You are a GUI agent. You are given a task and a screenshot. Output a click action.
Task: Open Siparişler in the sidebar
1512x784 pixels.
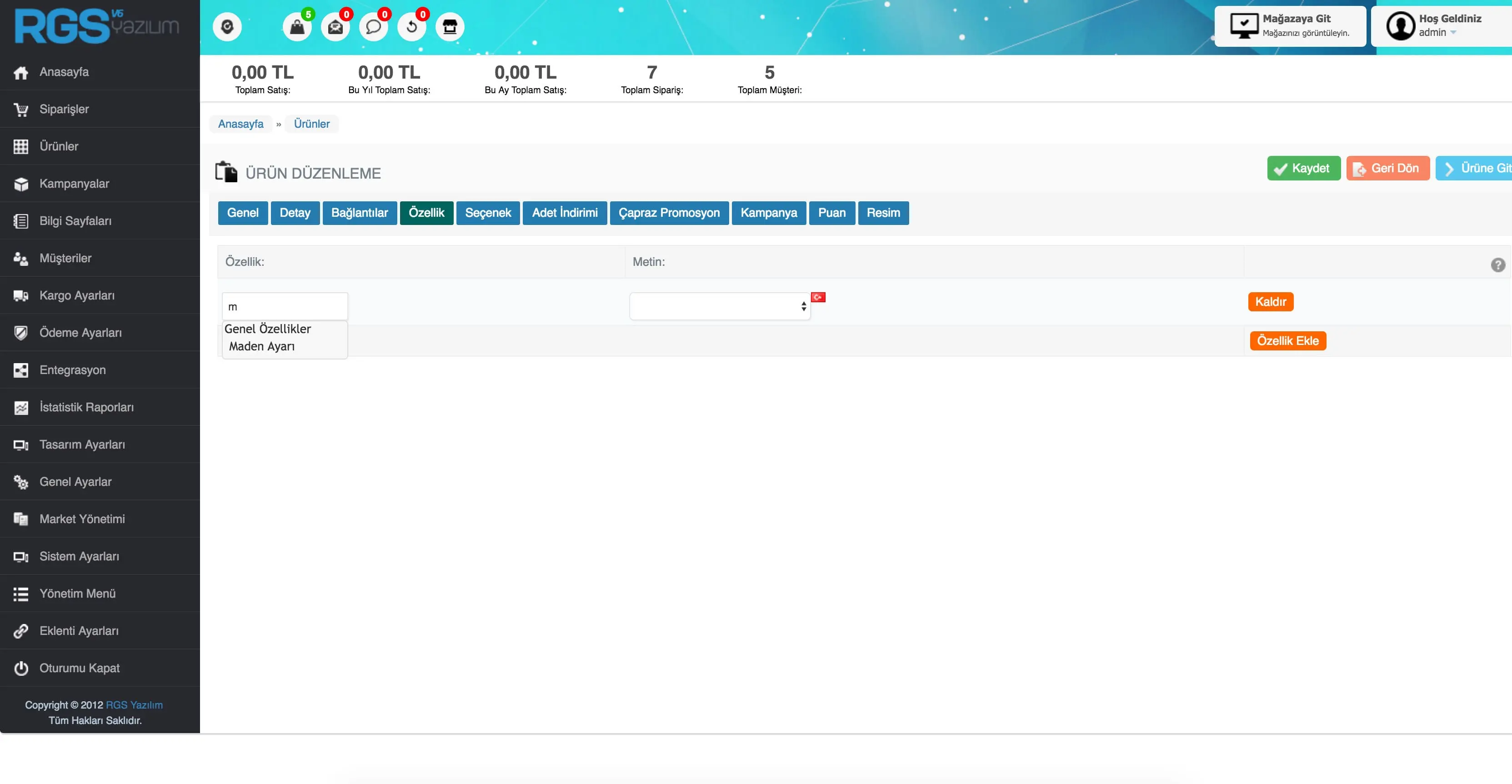64,109
